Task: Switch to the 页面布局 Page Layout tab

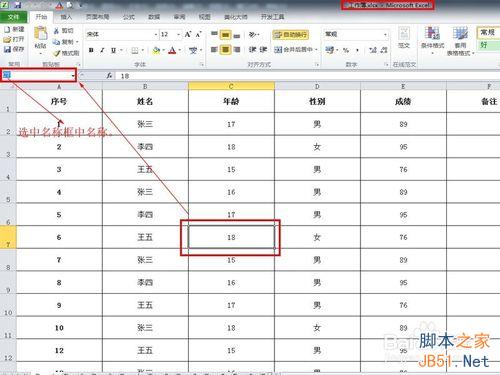Action: click(x=97, y=17)
